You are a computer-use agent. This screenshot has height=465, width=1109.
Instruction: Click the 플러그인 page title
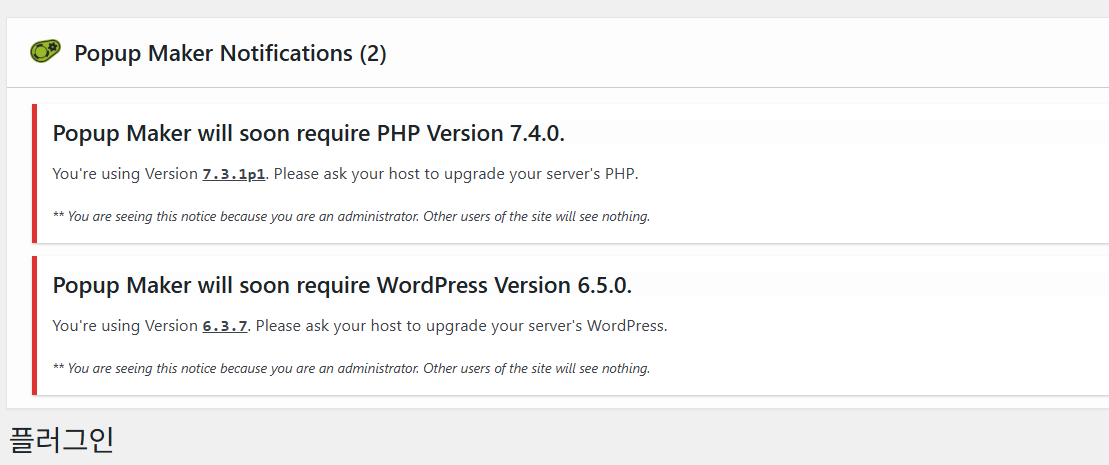tap(62, 440)
